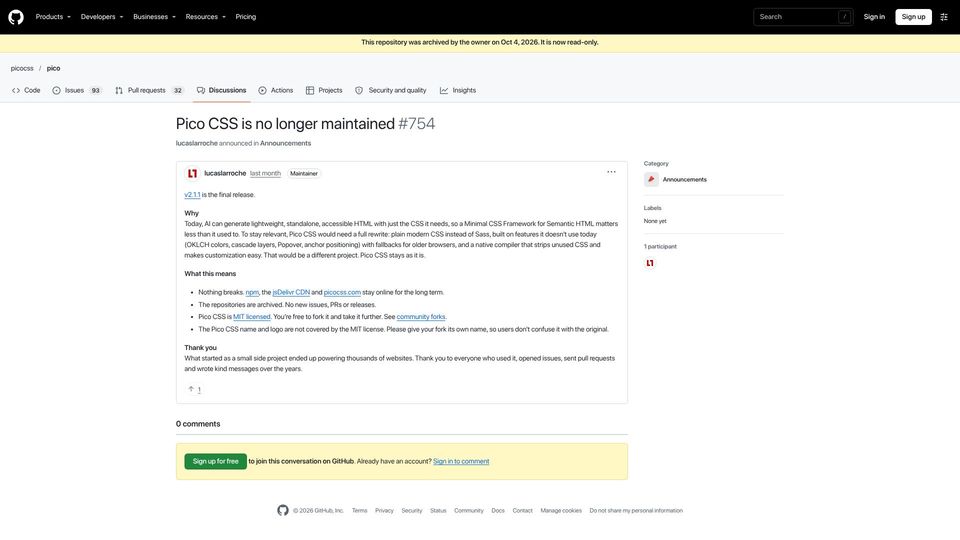Click the '1 participant' sidebar label

(660, 247)
